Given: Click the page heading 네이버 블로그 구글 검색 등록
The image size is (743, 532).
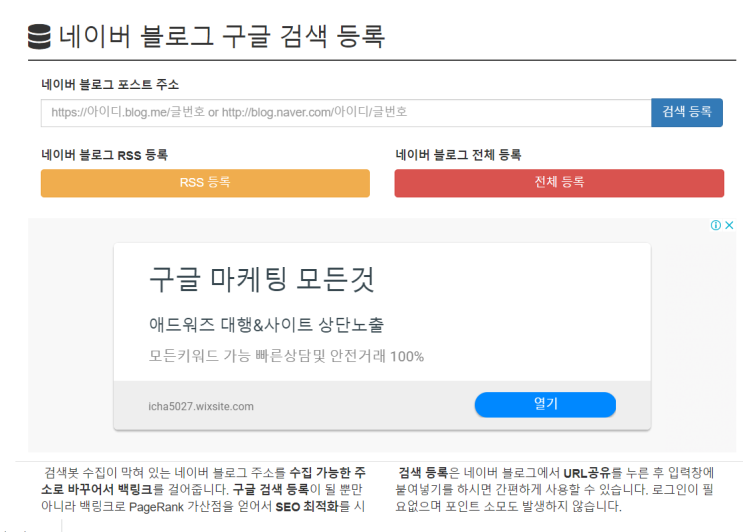Looking at the screenshot, I should [x=222, y=36].
